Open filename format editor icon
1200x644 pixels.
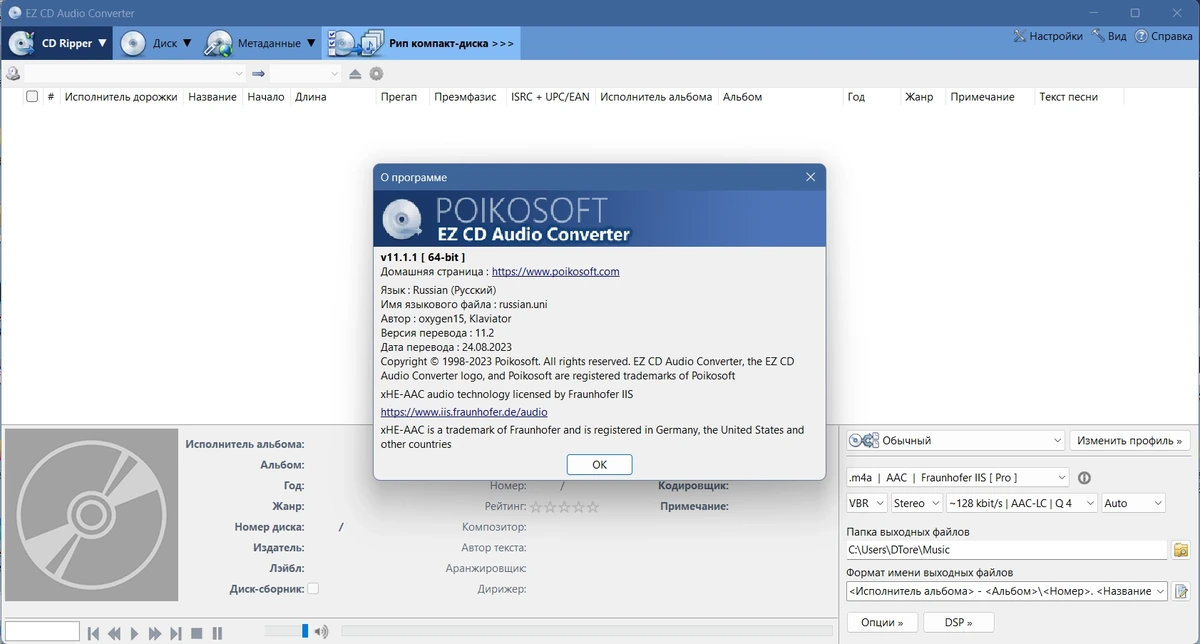click(x=1181, y=591)
